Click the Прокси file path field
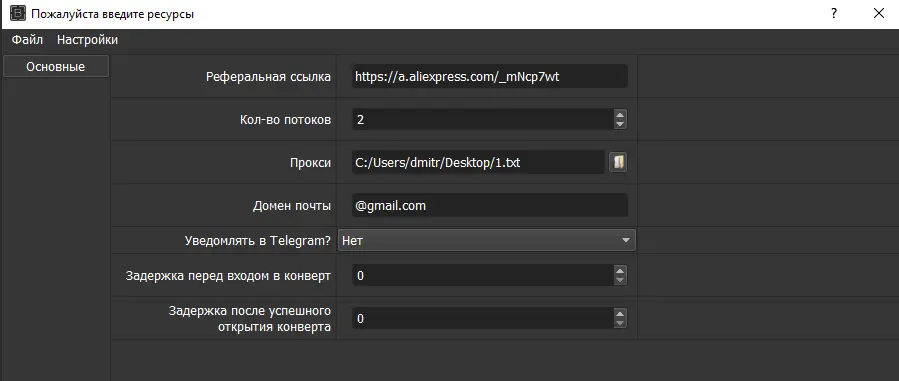 coord(478,162)
